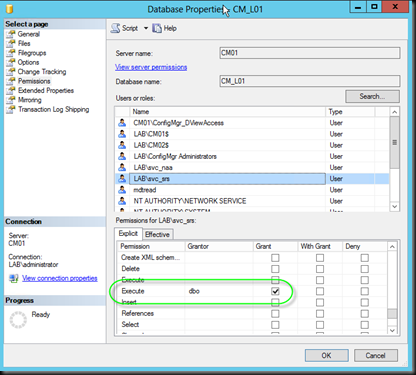Uncheck Grant for Execute granted by dbo
This screenshot has width=416, height=375.
click(x=275, y=291)
